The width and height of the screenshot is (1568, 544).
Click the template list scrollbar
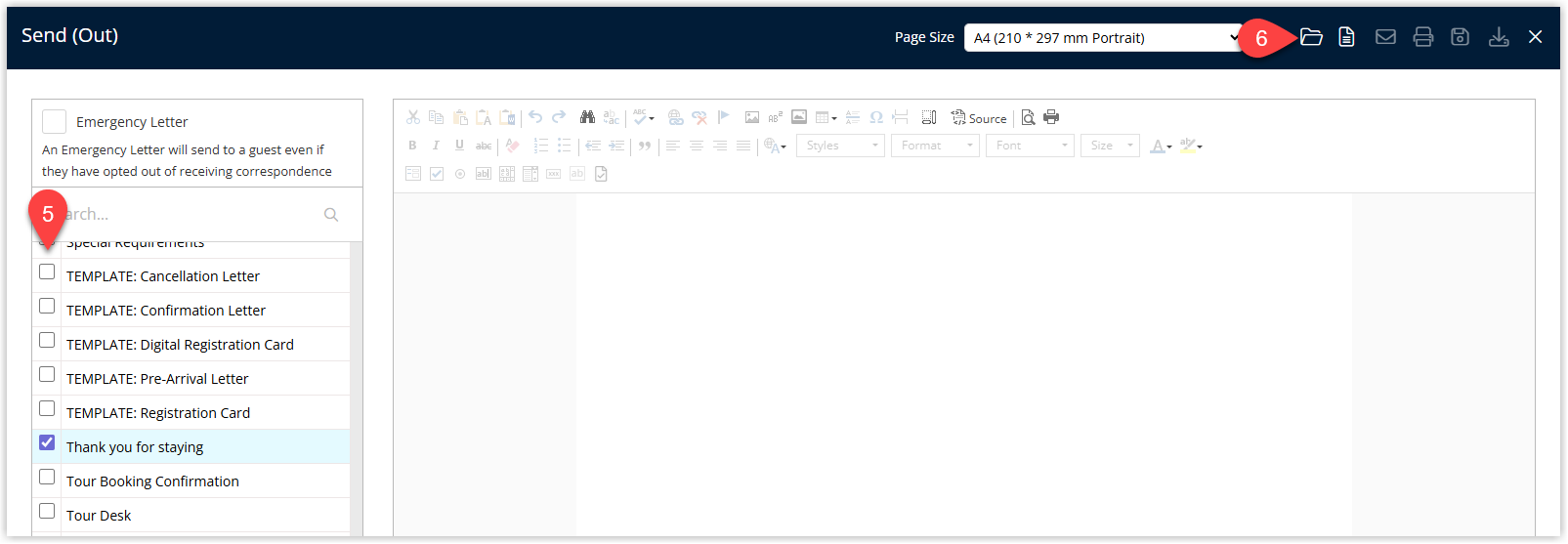357,389
